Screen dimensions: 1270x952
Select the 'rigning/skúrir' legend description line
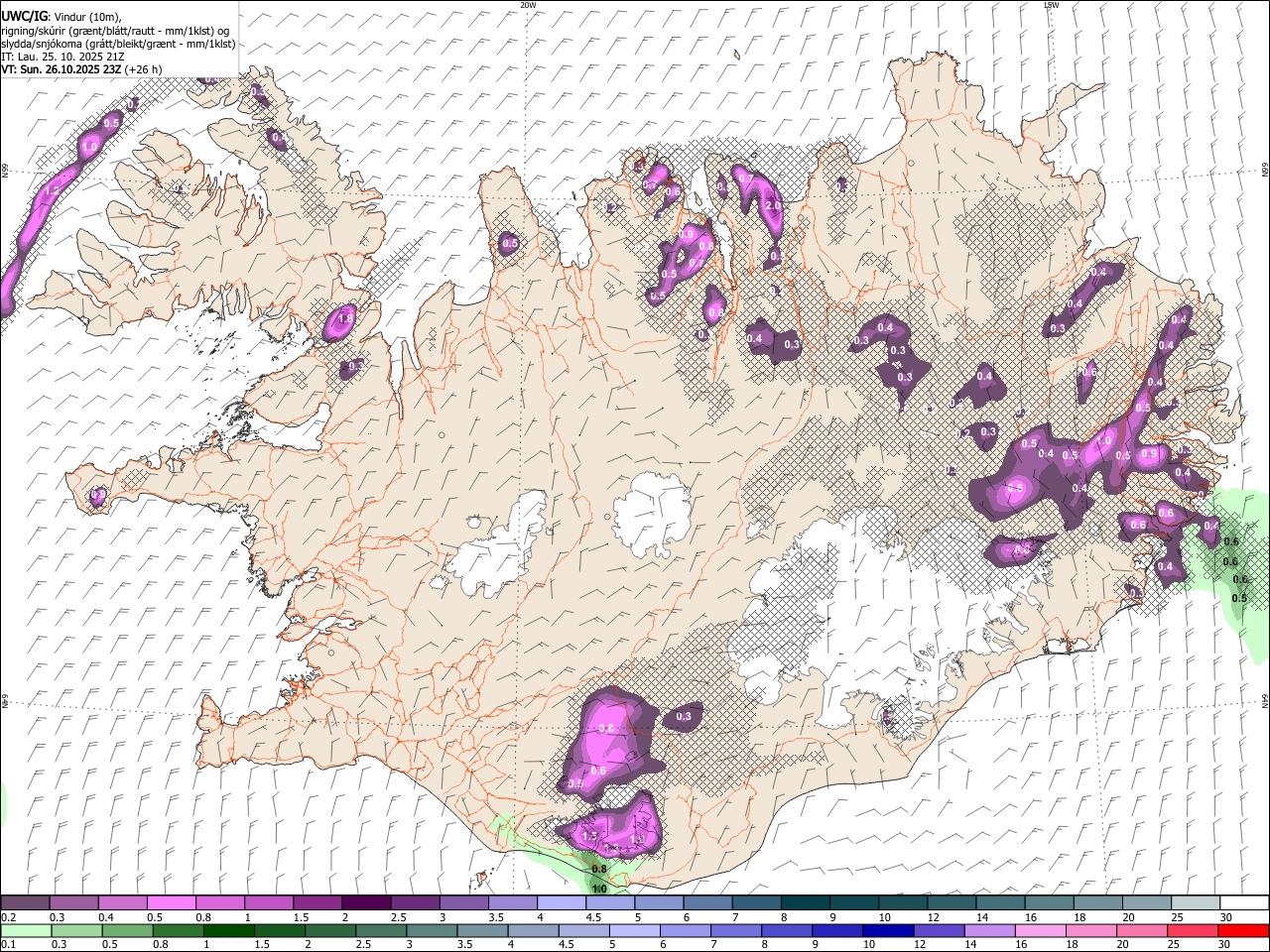[x=115, y=31]
